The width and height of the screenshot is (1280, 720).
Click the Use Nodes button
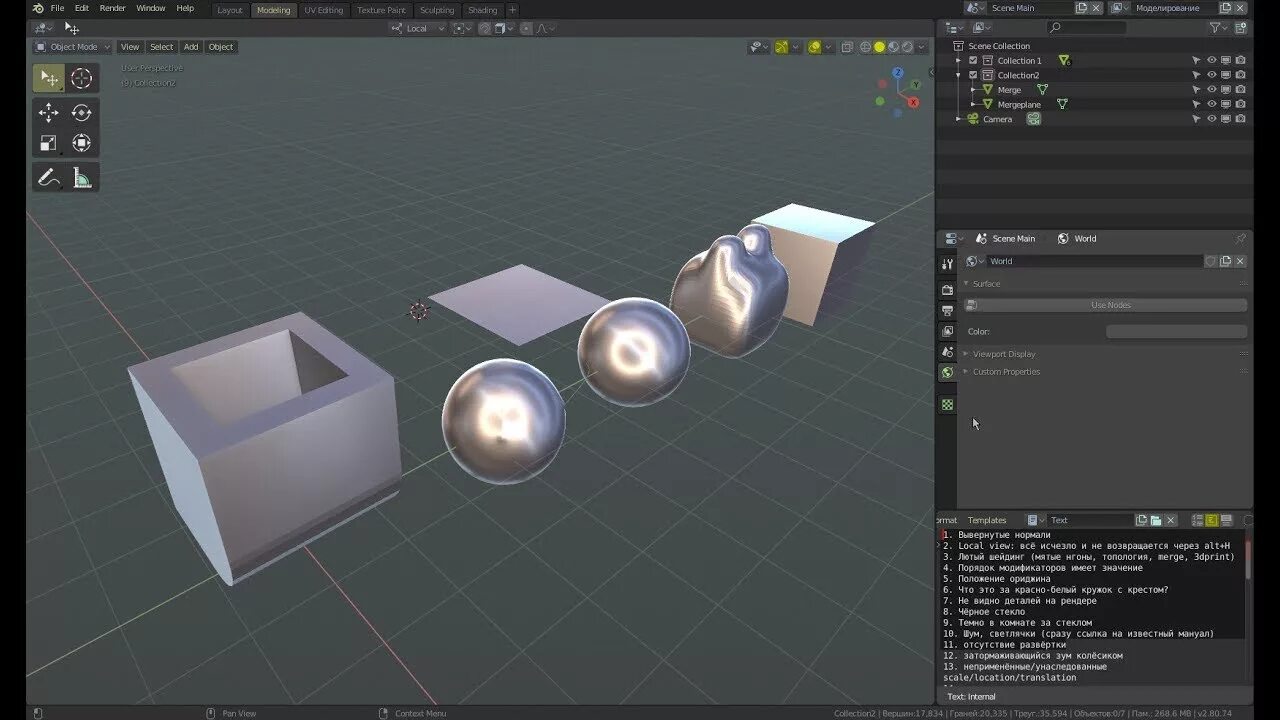[x=1106, y=305]
